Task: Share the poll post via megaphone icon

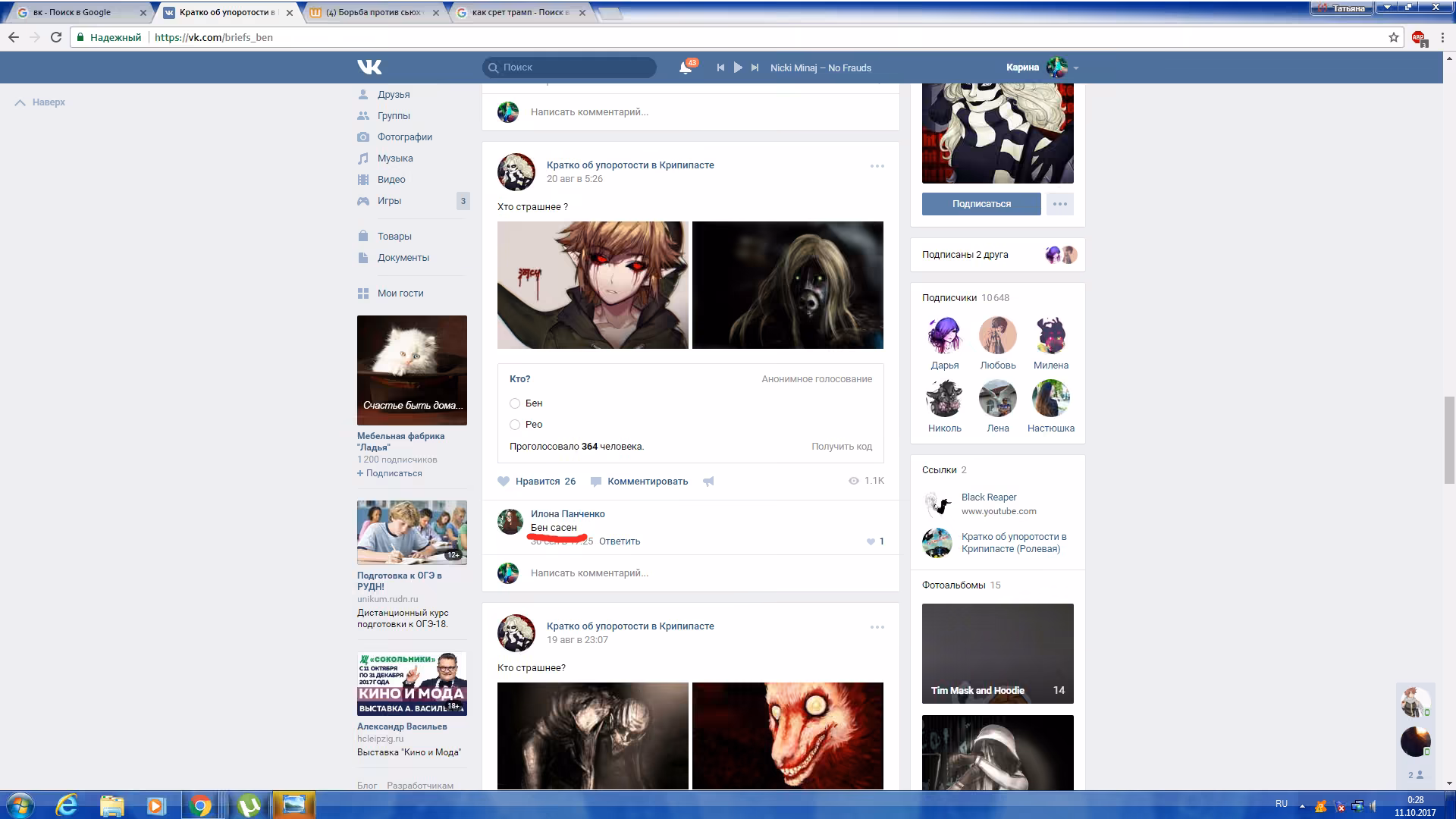Action: pyautogui.click(x=708, y=482)
